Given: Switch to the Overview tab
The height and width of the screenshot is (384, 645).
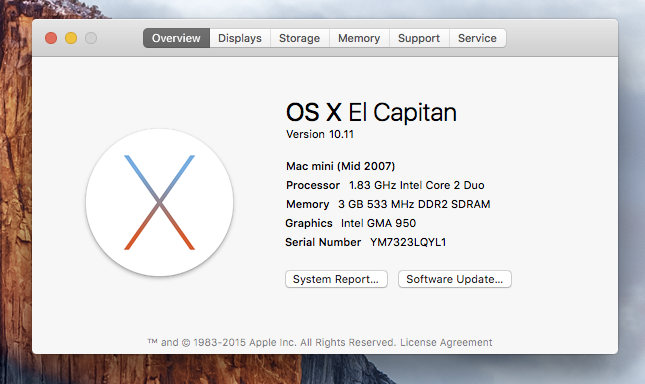Looking at the screenshot, I should pyautogui.click(x=176, y=38).
